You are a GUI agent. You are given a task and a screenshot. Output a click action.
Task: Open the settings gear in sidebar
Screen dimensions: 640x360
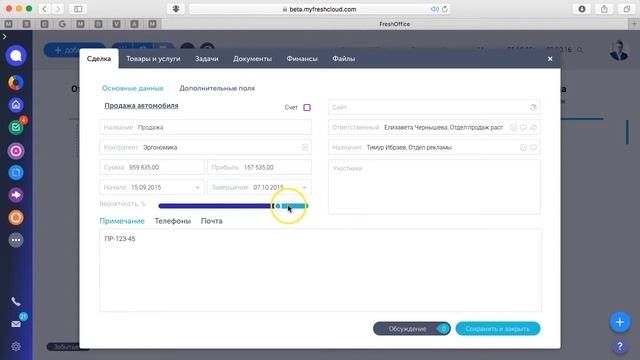coord(16,347)
